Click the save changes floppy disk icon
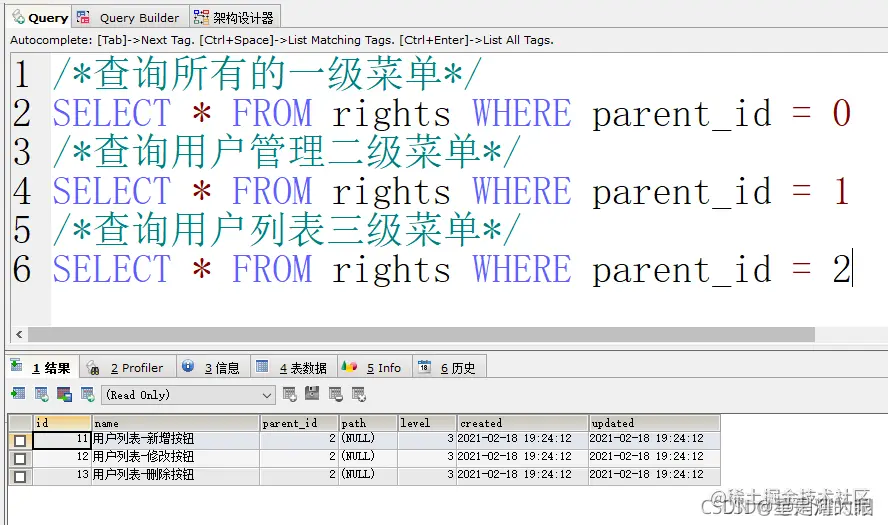Image resolution: width=888 pixels, height=525 pixels. coord(312,393)
